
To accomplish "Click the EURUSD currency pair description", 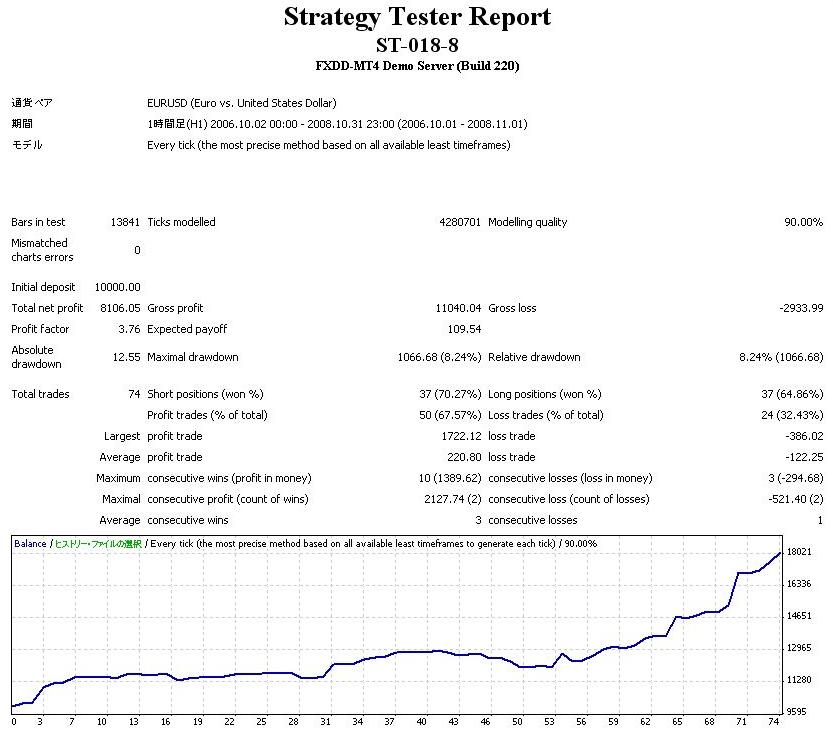I will [242, 103].
